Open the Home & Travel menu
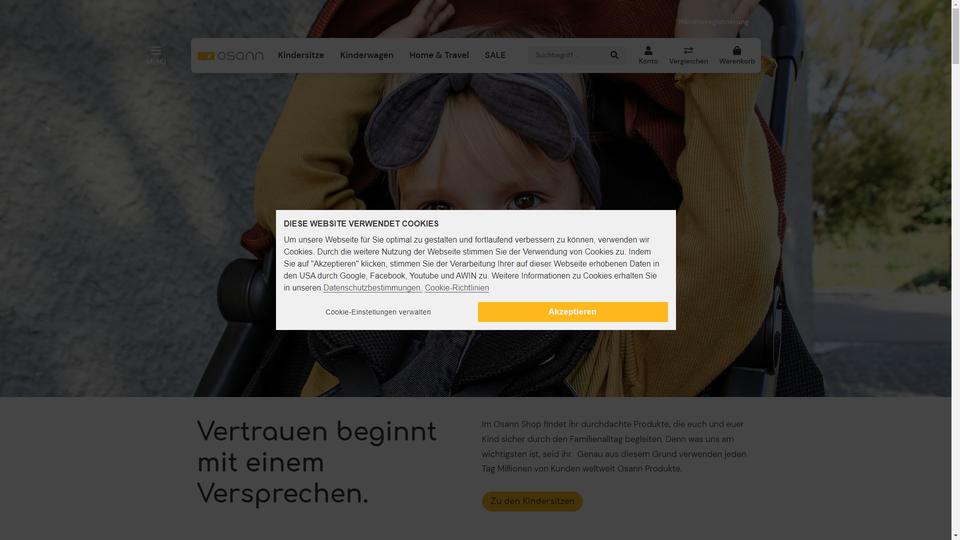960x540 pixels. 439,55
